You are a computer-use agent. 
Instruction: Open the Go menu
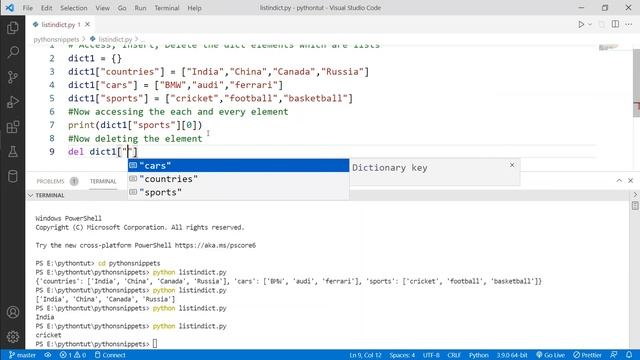point(122,8)
